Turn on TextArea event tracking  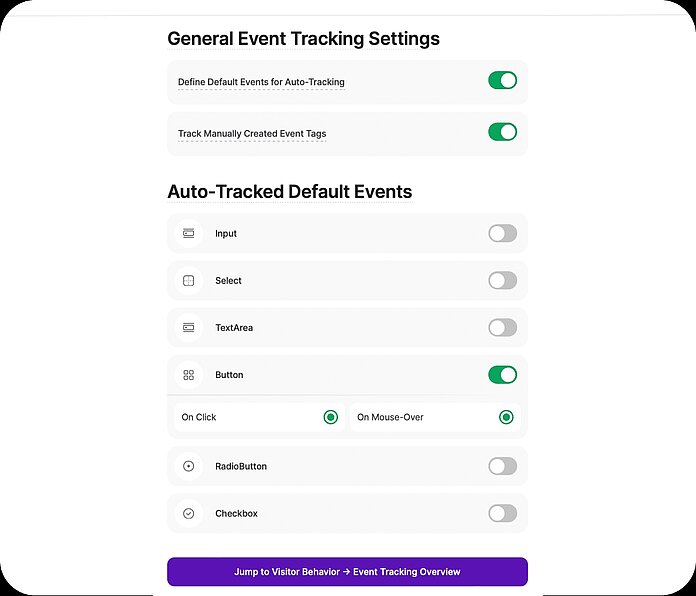pos(502,328)
